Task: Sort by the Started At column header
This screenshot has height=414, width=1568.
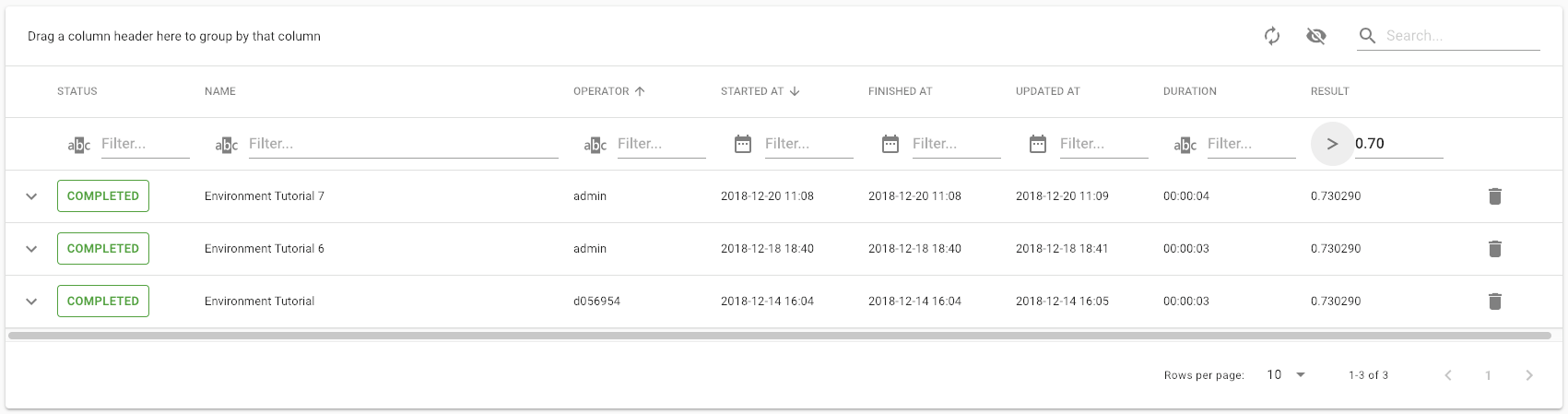Action: coord(752,91)
